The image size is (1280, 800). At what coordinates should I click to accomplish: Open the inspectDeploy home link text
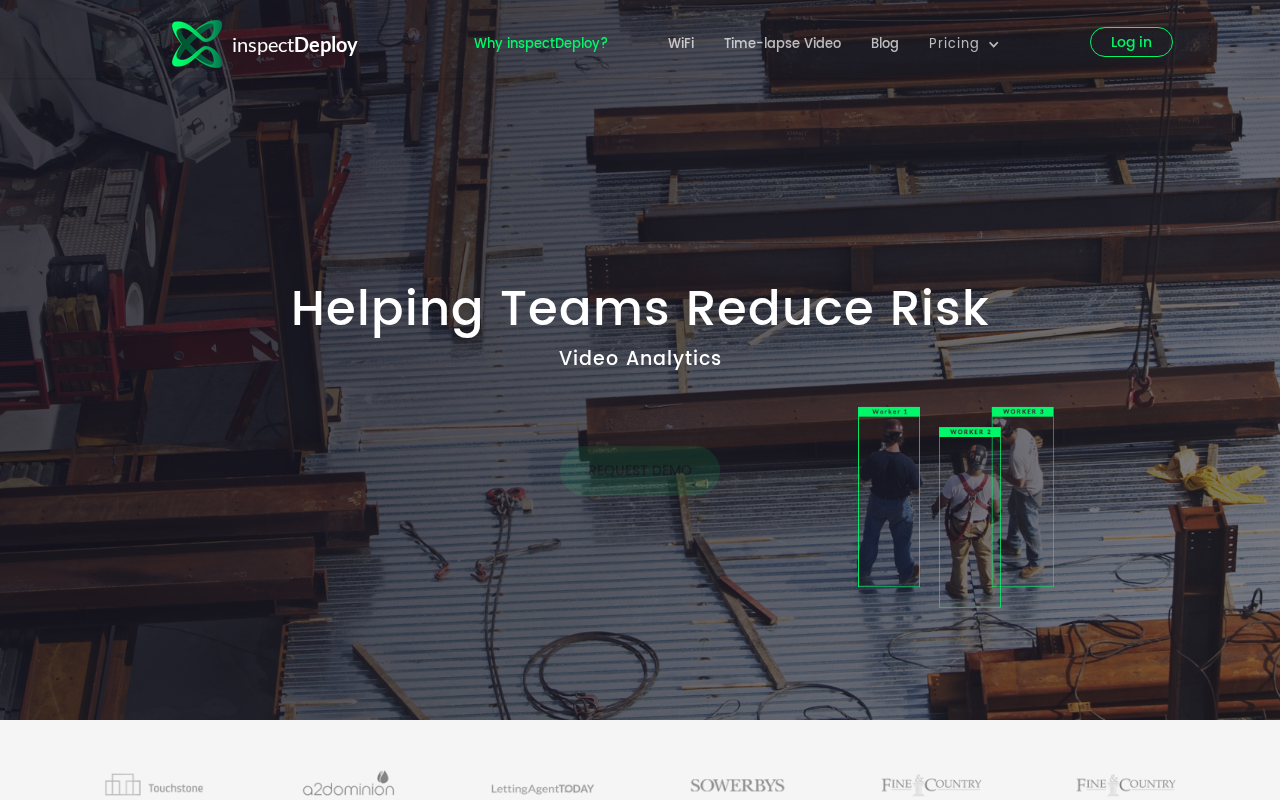pyautogui.click(x=295, y=45)
